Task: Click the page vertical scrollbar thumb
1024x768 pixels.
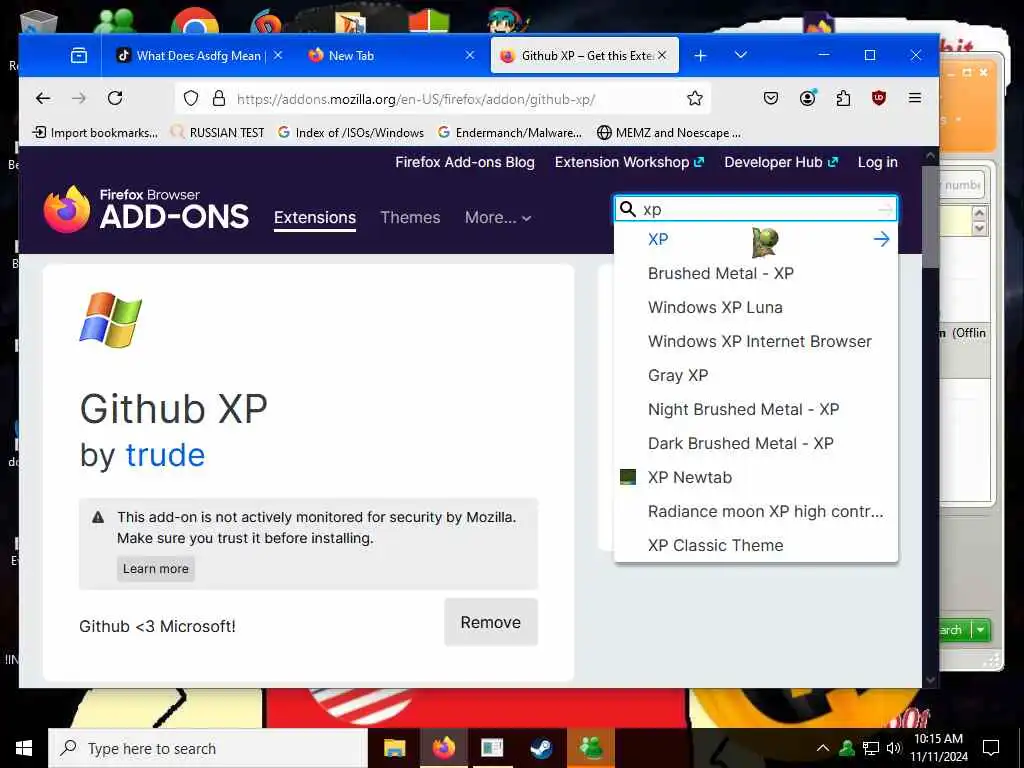Action: pyautogui.click(x=931, y=216)
